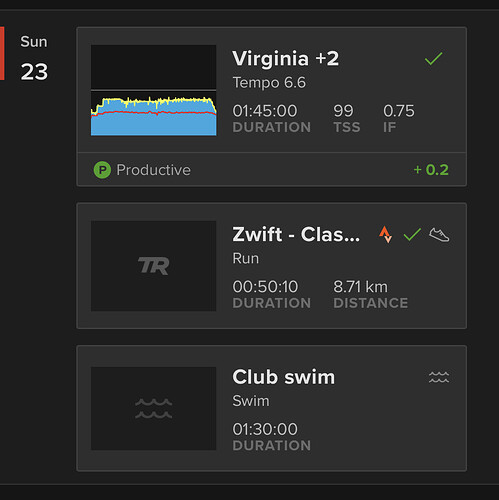This screenshot has height=500, width=499.
Task: Open the Club swim workout title
Action: click(x=283, y=377)
